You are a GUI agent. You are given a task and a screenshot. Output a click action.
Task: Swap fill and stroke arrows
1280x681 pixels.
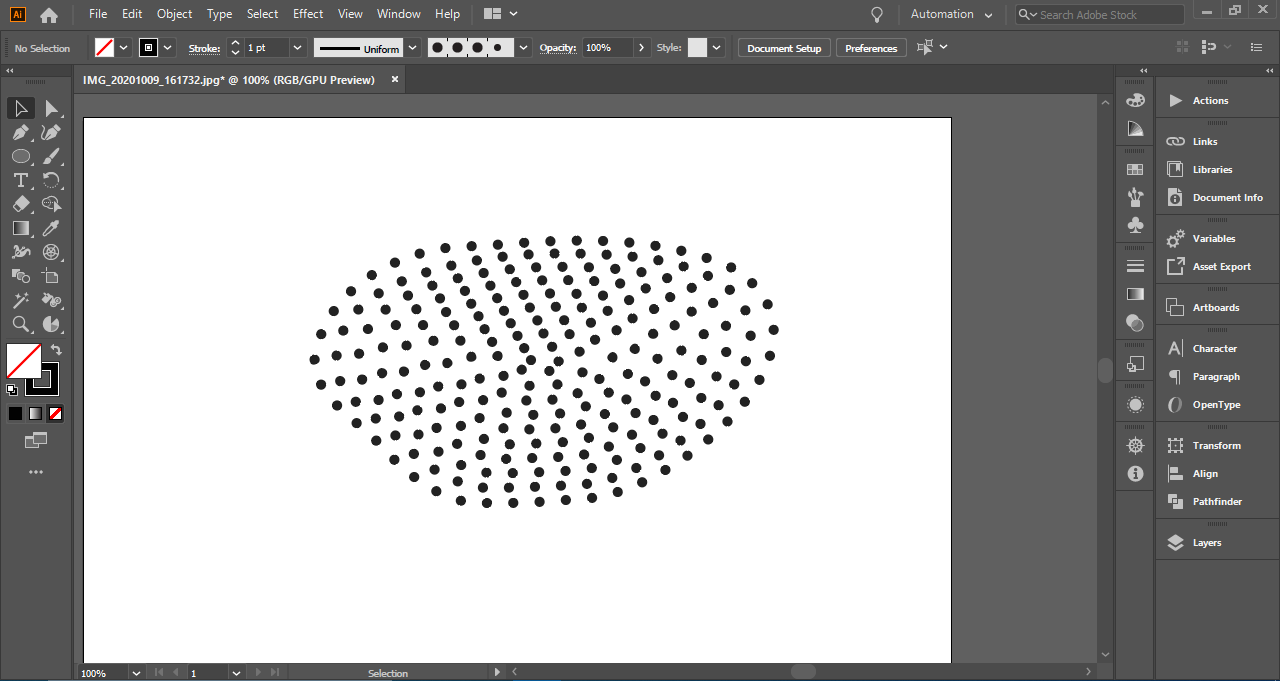click(56, 349)
